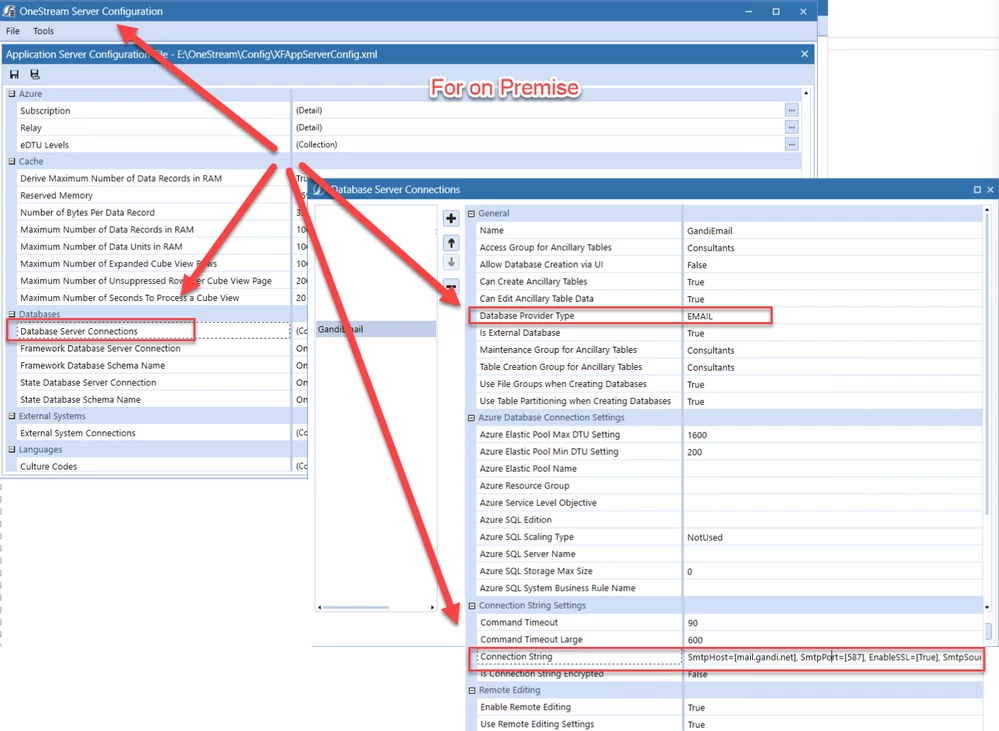Select GandiEmail in the connections list
This screenshot has width=999, height=731.
tap(376, 329)
